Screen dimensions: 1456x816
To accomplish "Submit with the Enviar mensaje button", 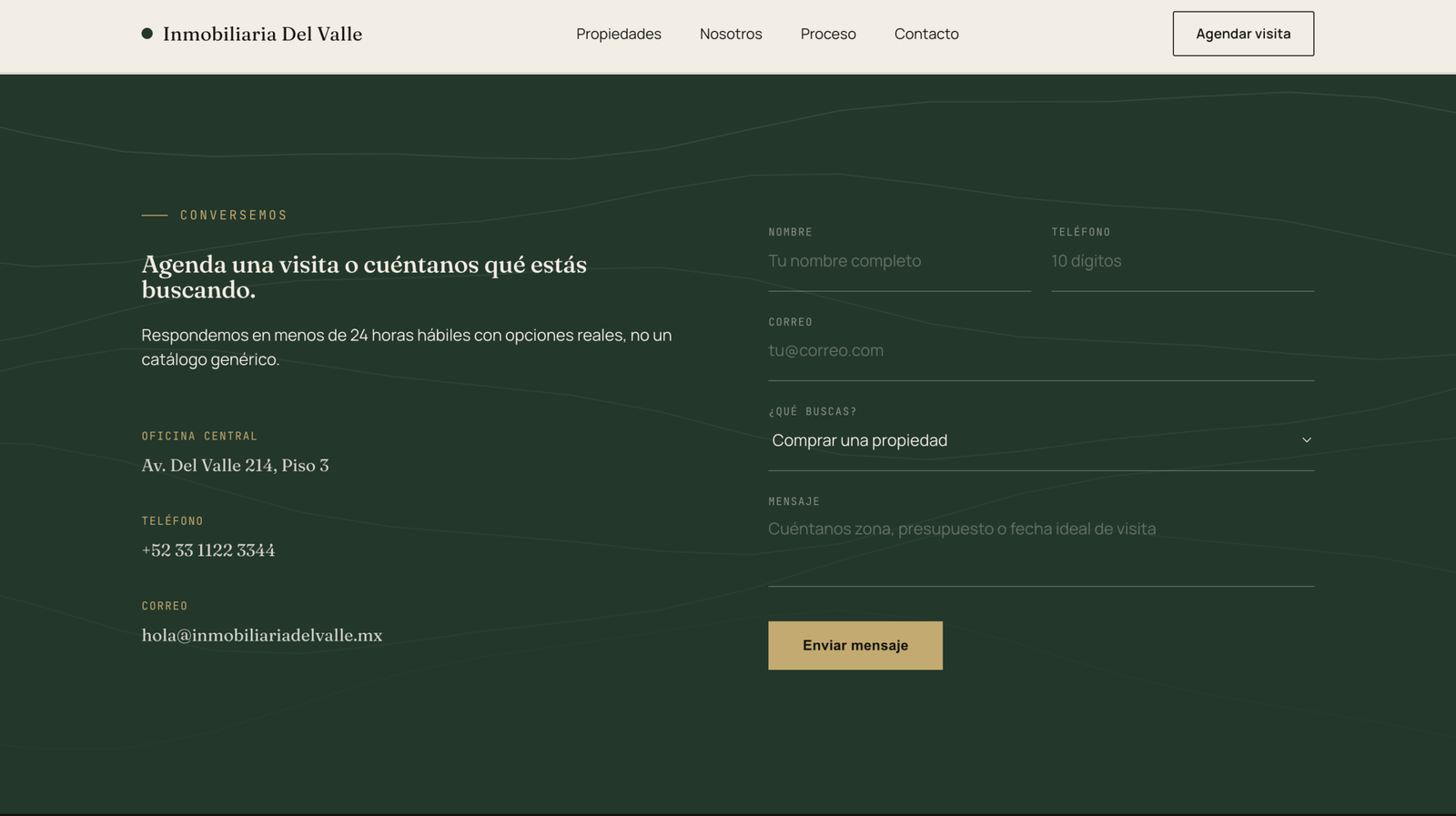I will pyautogui.click(x=855, y=646).
